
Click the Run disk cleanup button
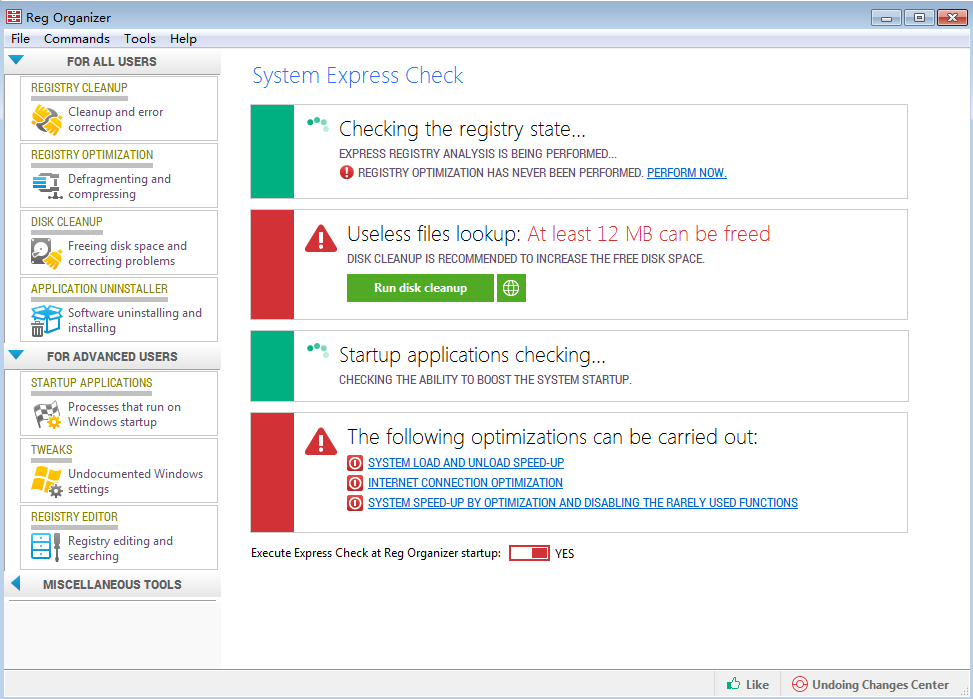420,288
